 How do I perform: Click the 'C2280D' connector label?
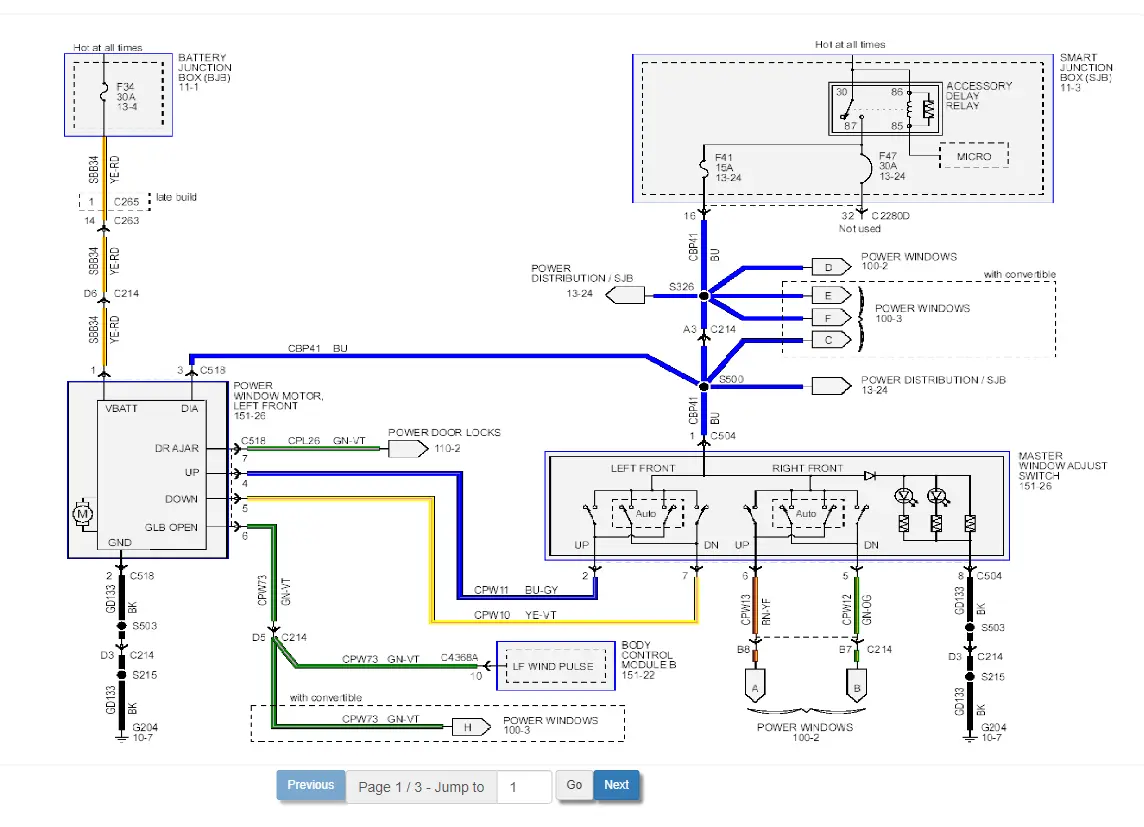(890, 216)
